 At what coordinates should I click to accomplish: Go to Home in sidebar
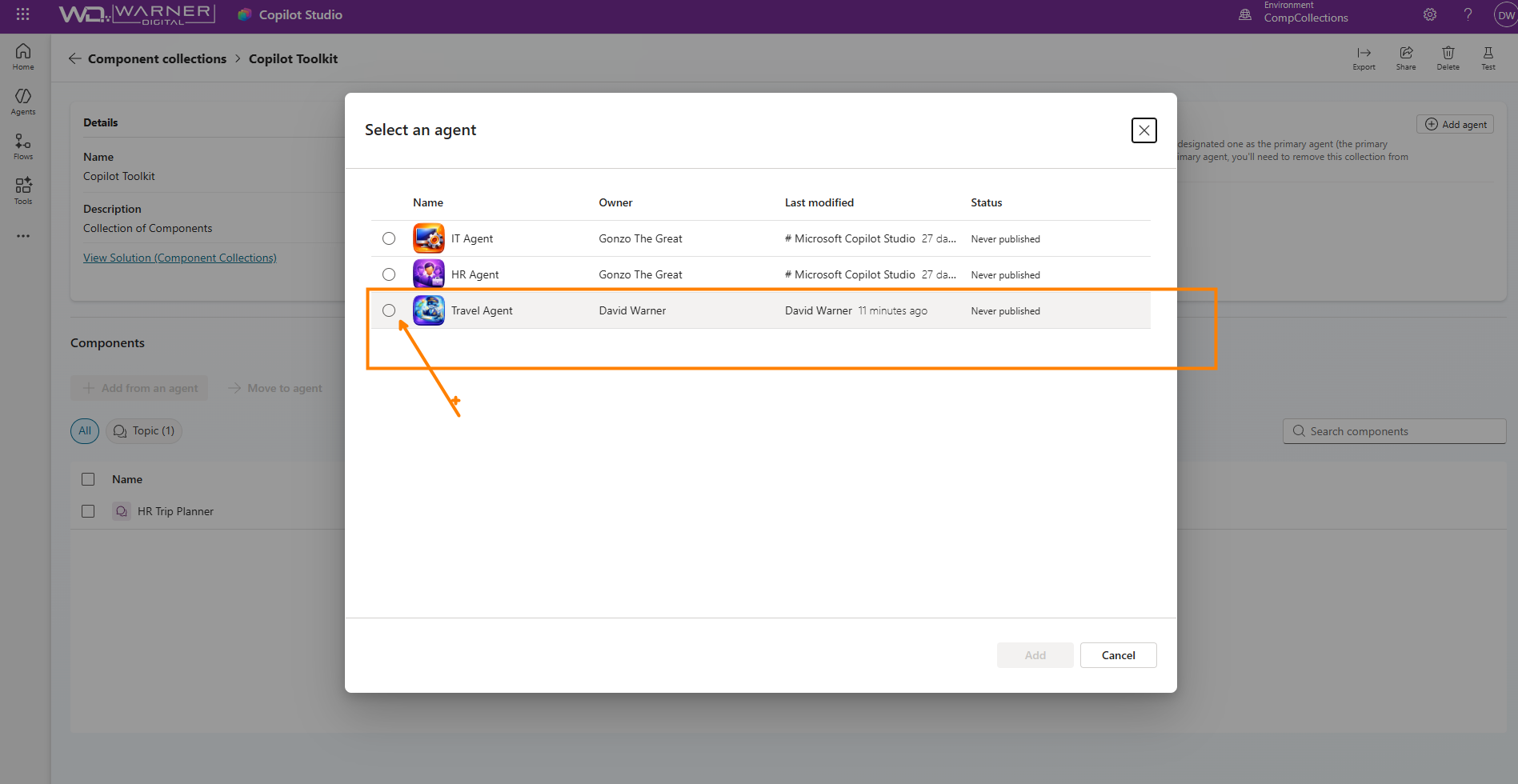[x=23, y=56]
